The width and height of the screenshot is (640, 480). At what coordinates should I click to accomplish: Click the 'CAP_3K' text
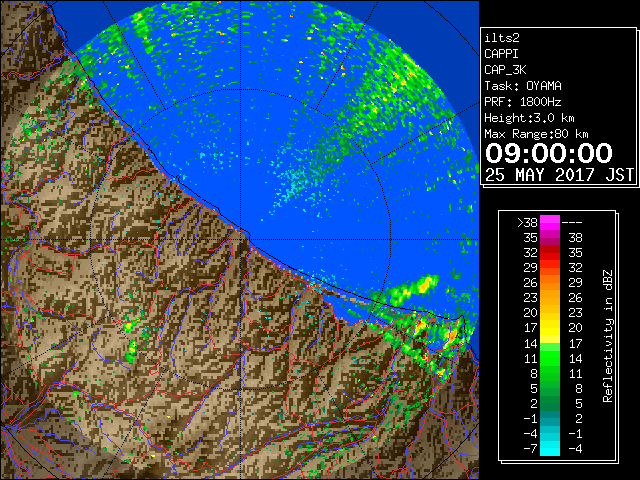[505, 70]
